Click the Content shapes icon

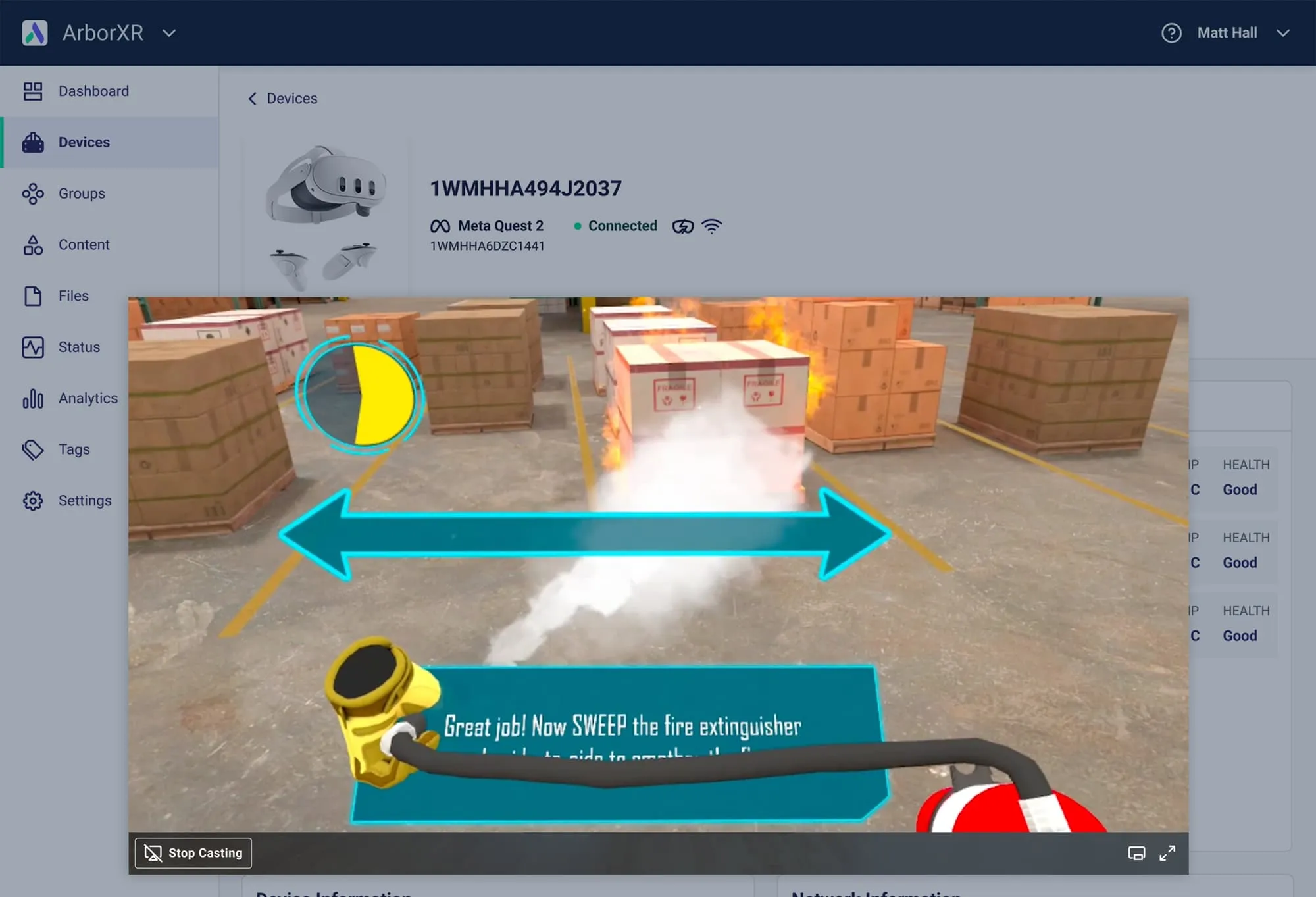point(33,245)
